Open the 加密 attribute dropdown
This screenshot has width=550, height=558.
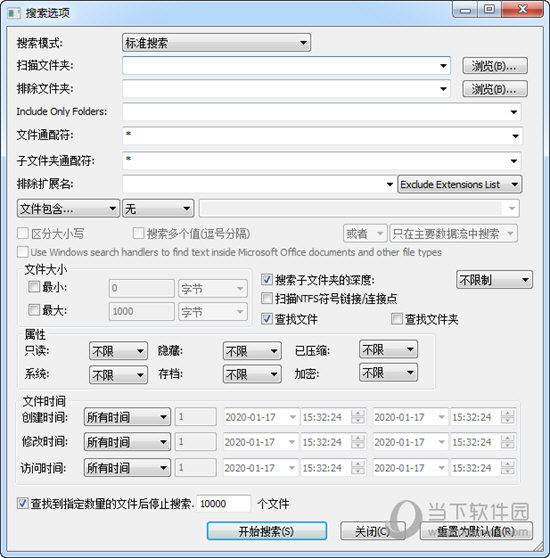pyautogui.click(x=388, y=373)
